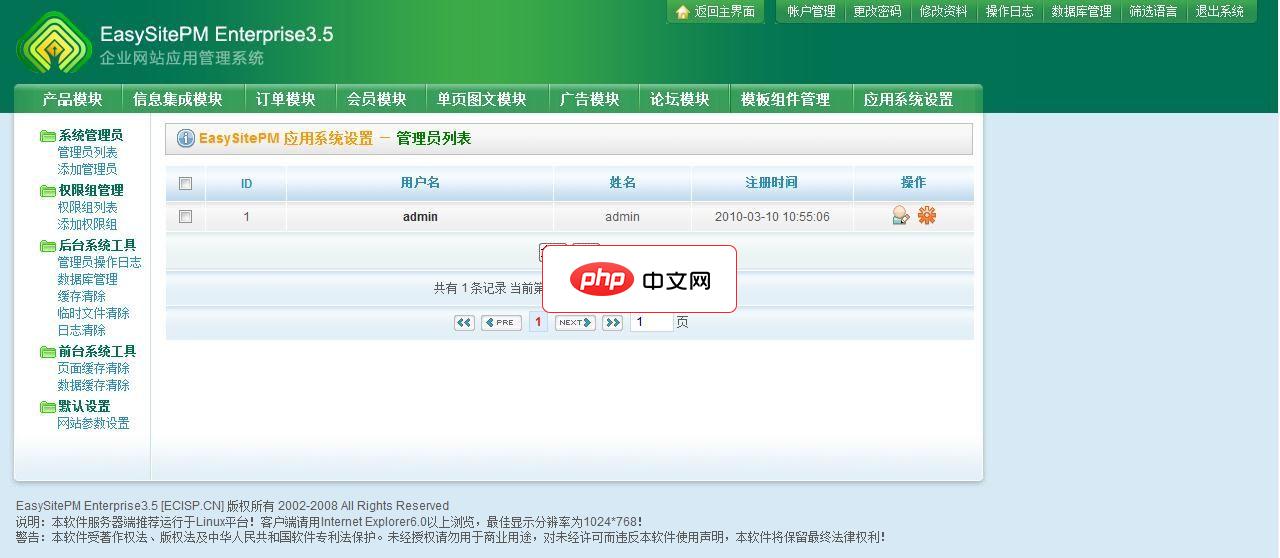Open 数据库管理 in the sidebar tree

pyautogui.click(x=87, y=280)
